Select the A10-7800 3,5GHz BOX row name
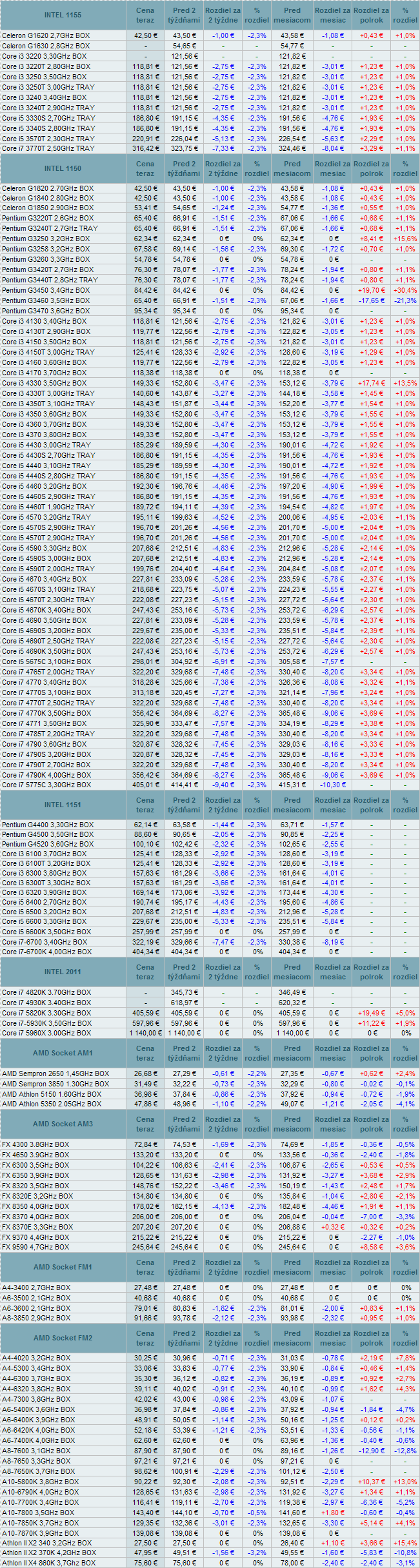 point(38,1513)
